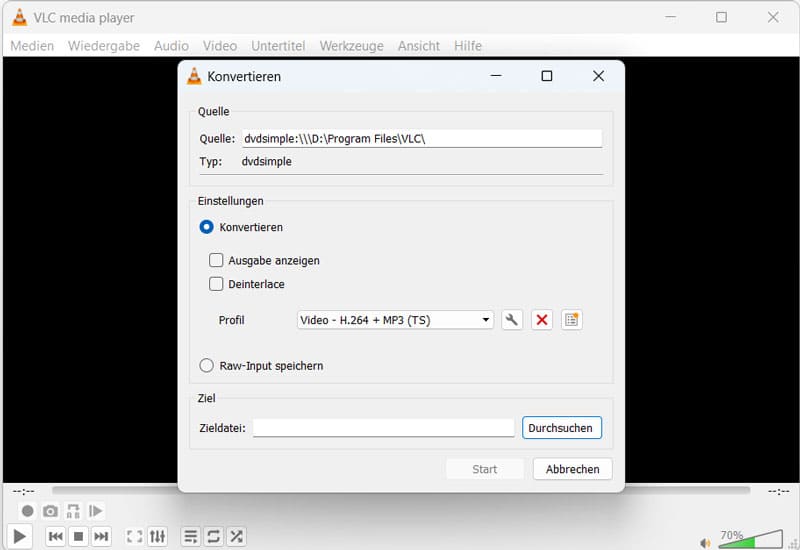800x550 pixels.
Task: Toggle fullscreen mode icon
Action: click(x=135, y=536)
